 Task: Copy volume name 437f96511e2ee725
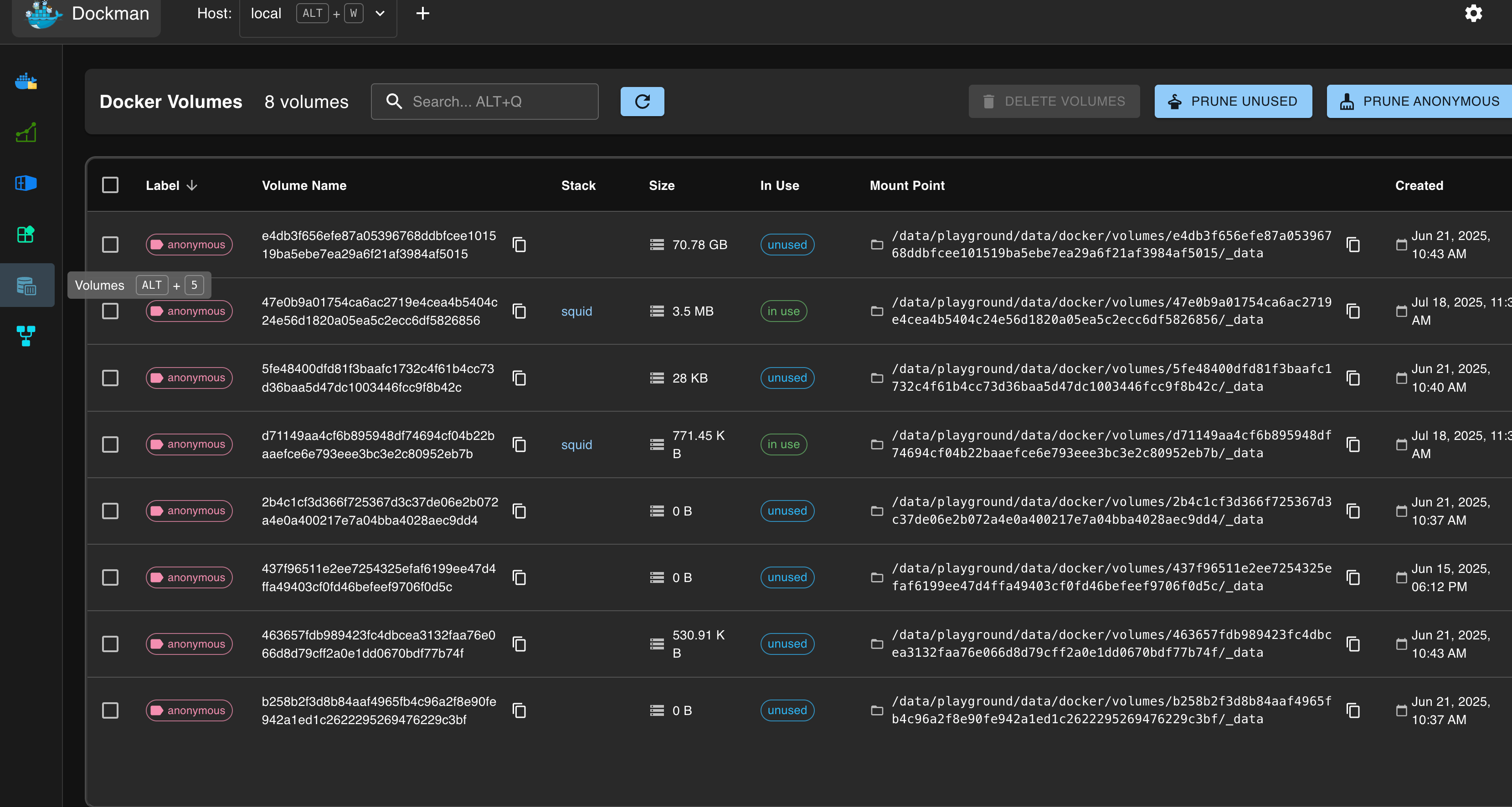tap(519, 577)
